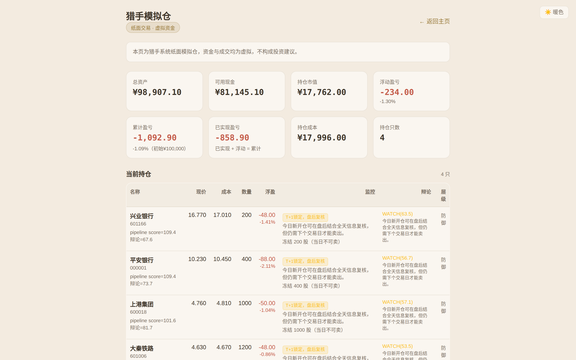The image size is (576, 360).
Task: Select the 上港集团 stock name
Action: (141, 304)
